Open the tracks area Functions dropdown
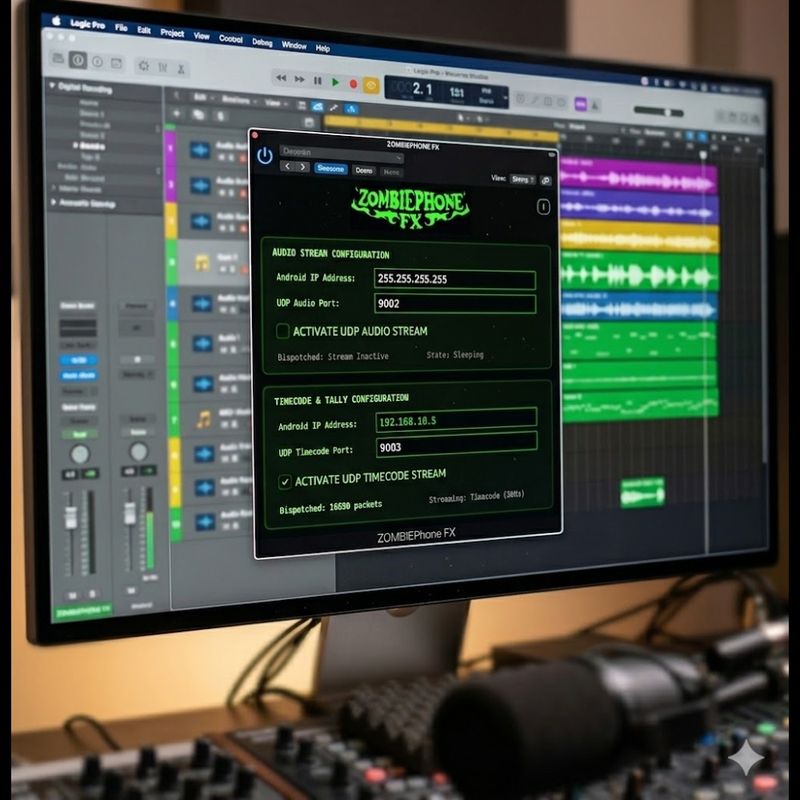 click(238, 100)
